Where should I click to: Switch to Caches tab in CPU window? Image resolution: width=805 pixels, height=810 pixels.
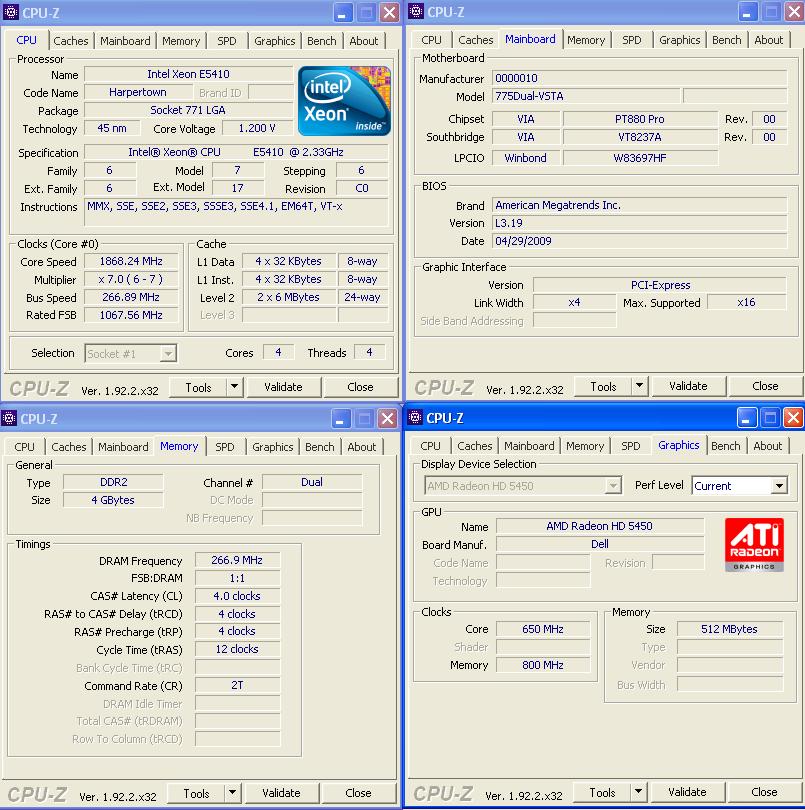click(71, 41)
